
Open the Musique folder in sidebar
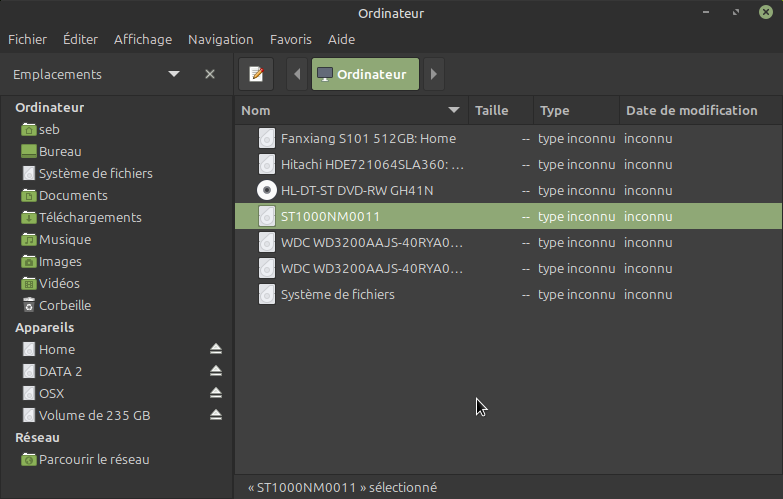tap(64, 239)
